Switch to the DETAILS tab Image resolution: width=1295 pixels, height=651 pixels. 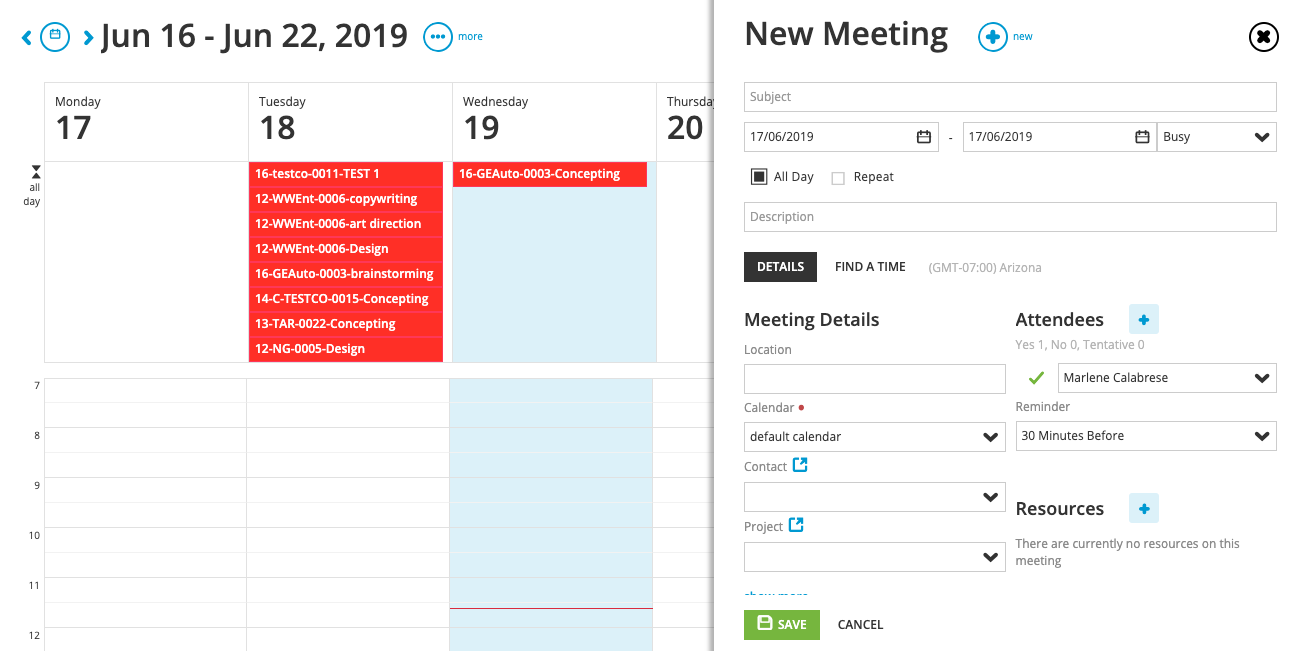coord(780,267)
